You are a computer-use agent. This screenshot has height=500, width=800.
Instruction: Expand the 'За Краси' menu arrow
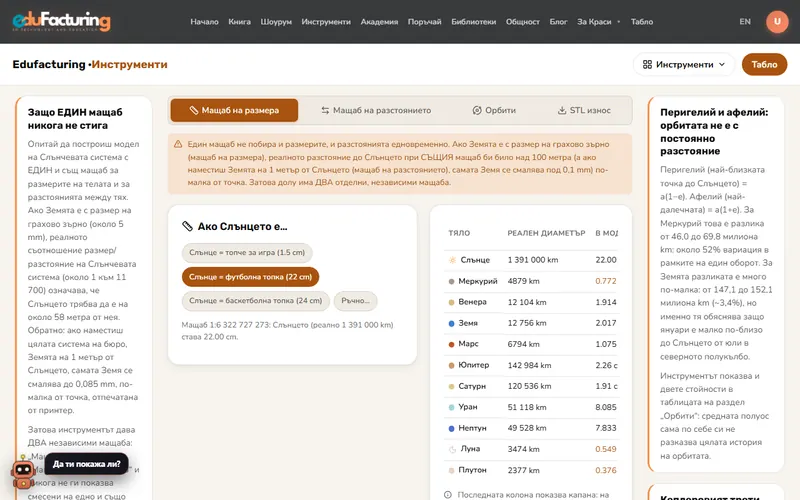[x=619, y=22]
